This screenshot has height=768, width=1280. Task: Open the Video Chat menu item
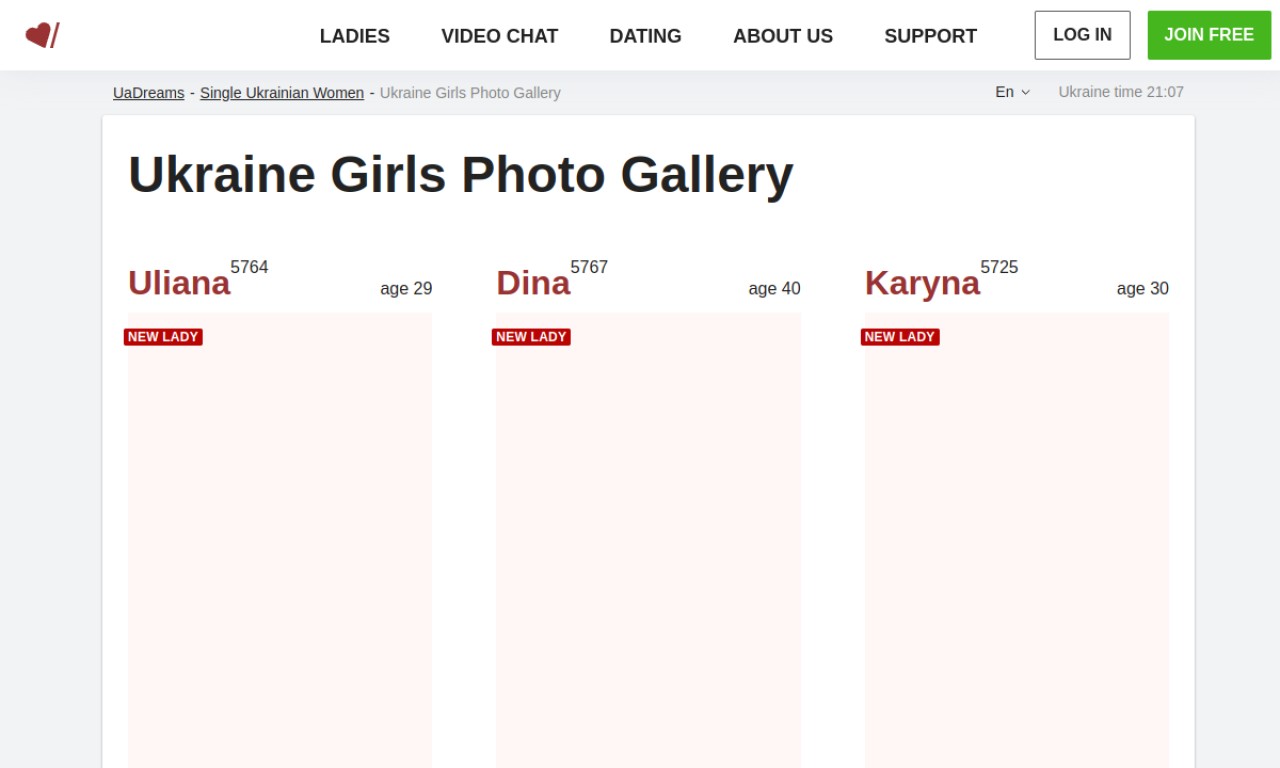pos(499,36)
